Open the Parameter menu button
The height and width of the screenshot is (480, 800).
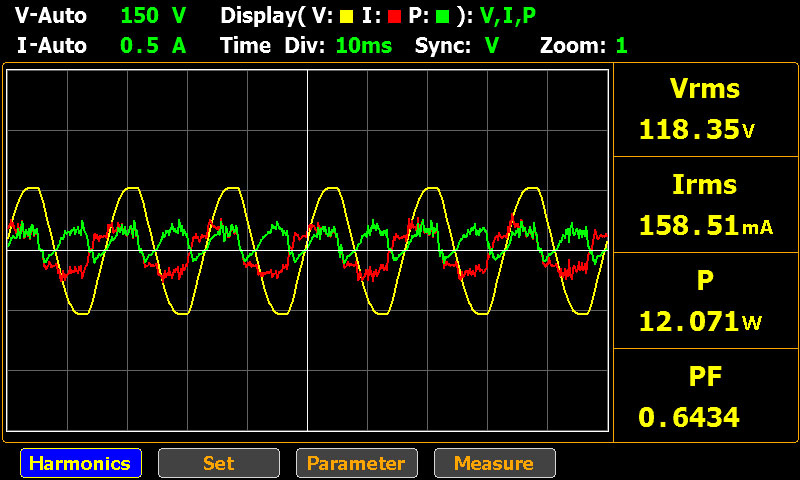point(357,463)
